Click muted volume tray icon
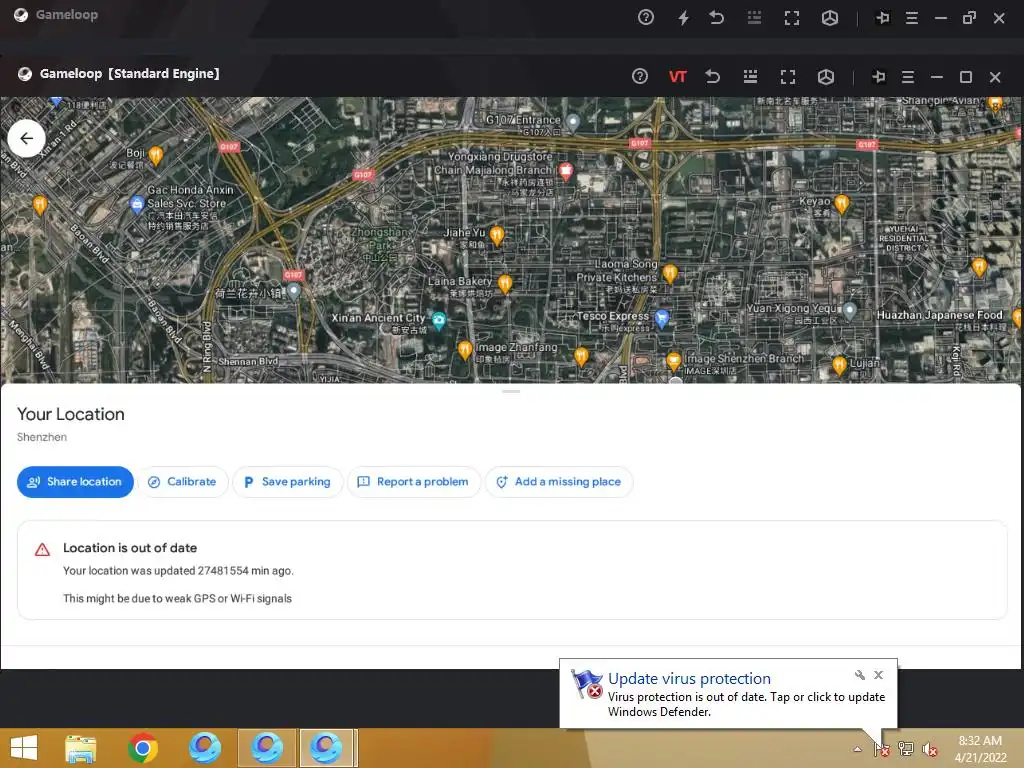 click(x=929, y=749)
